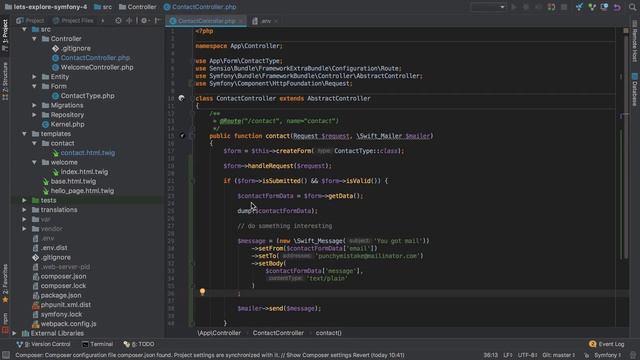Toggle tool window bars bottom-left icon

click(6, 355)
